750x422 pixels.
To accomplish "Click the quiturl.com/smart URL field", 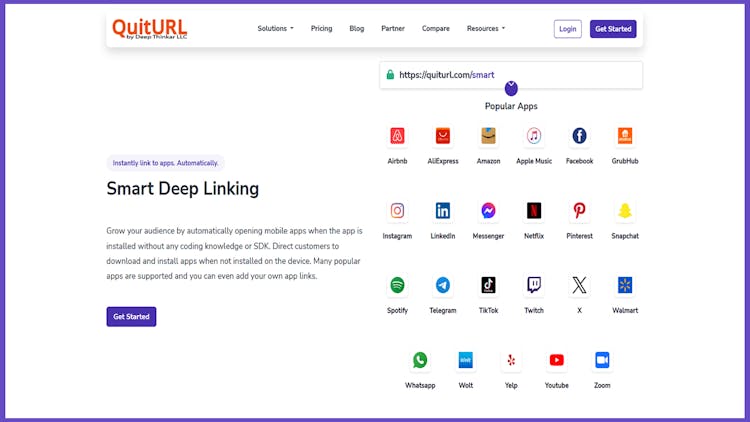I will [510, 74].
